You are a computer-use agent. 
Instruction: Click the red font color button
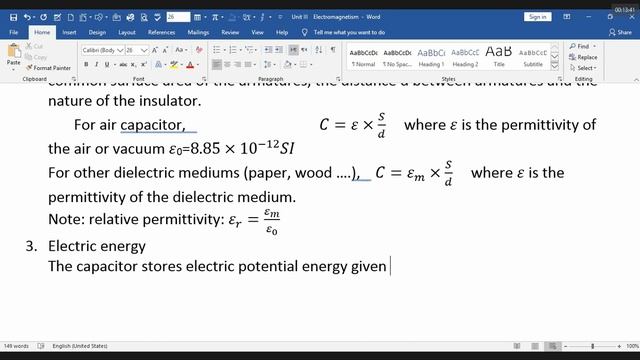190,64
